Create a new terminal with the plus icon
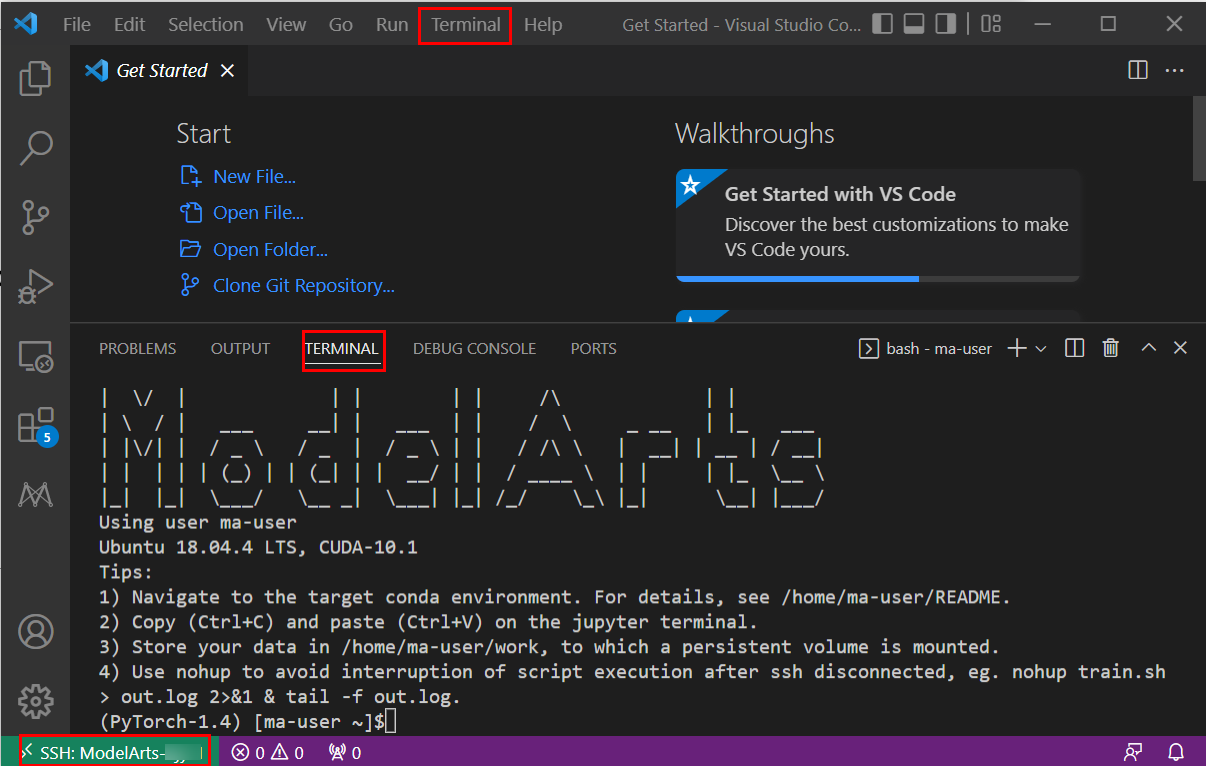Image resolution: width=1206 pixels, height=766 pixels. pyautogui.click(x=1017, y=348)
